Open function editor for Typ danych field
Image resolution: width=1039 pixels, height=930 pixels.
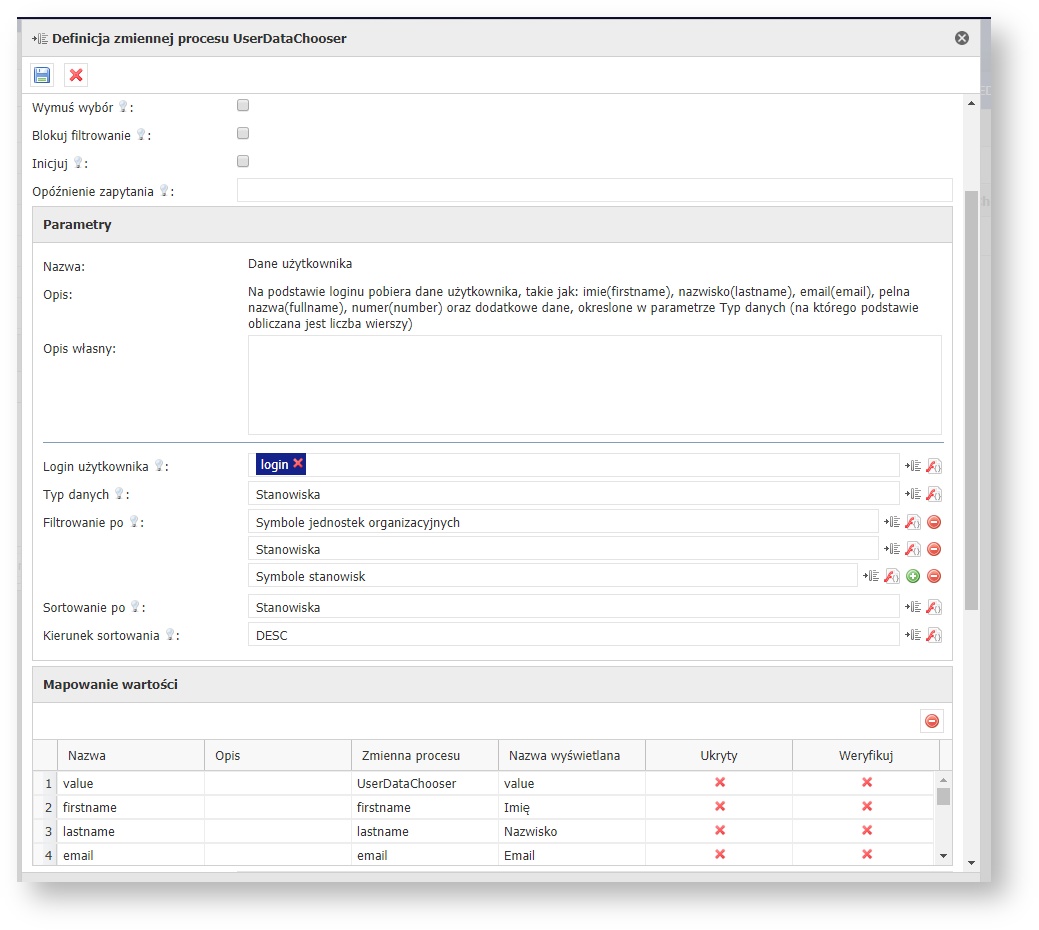[x=934, y=493]
